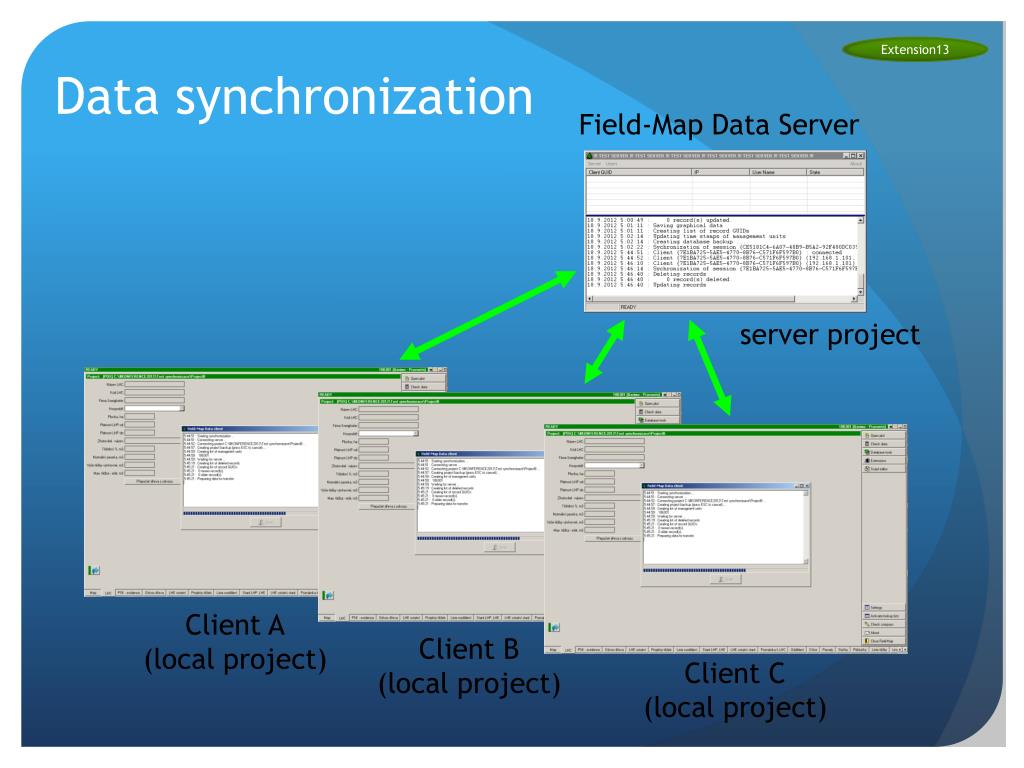1024x768 pixels.
Task: Click scroll-right arrow in server log
Action: coord(854,298)
